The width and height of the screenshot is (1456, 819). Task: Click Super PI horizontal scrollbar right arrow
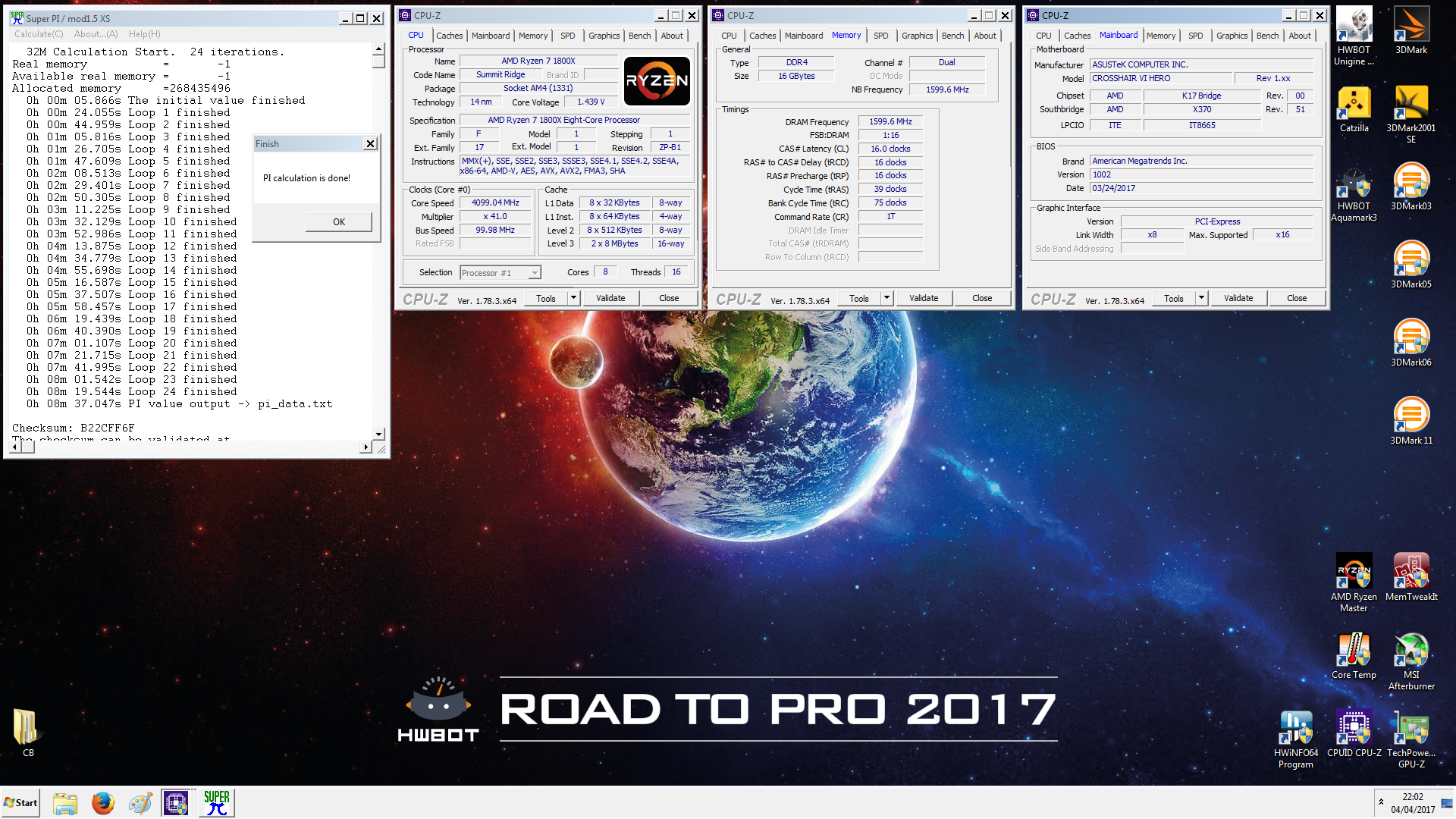click(366, 447)
